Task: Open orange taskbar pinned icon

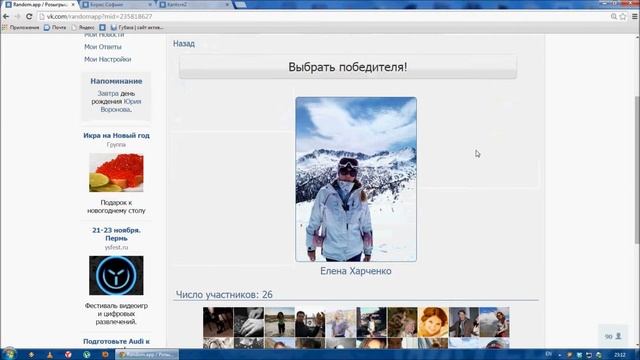Action: [x=105, y=355]
